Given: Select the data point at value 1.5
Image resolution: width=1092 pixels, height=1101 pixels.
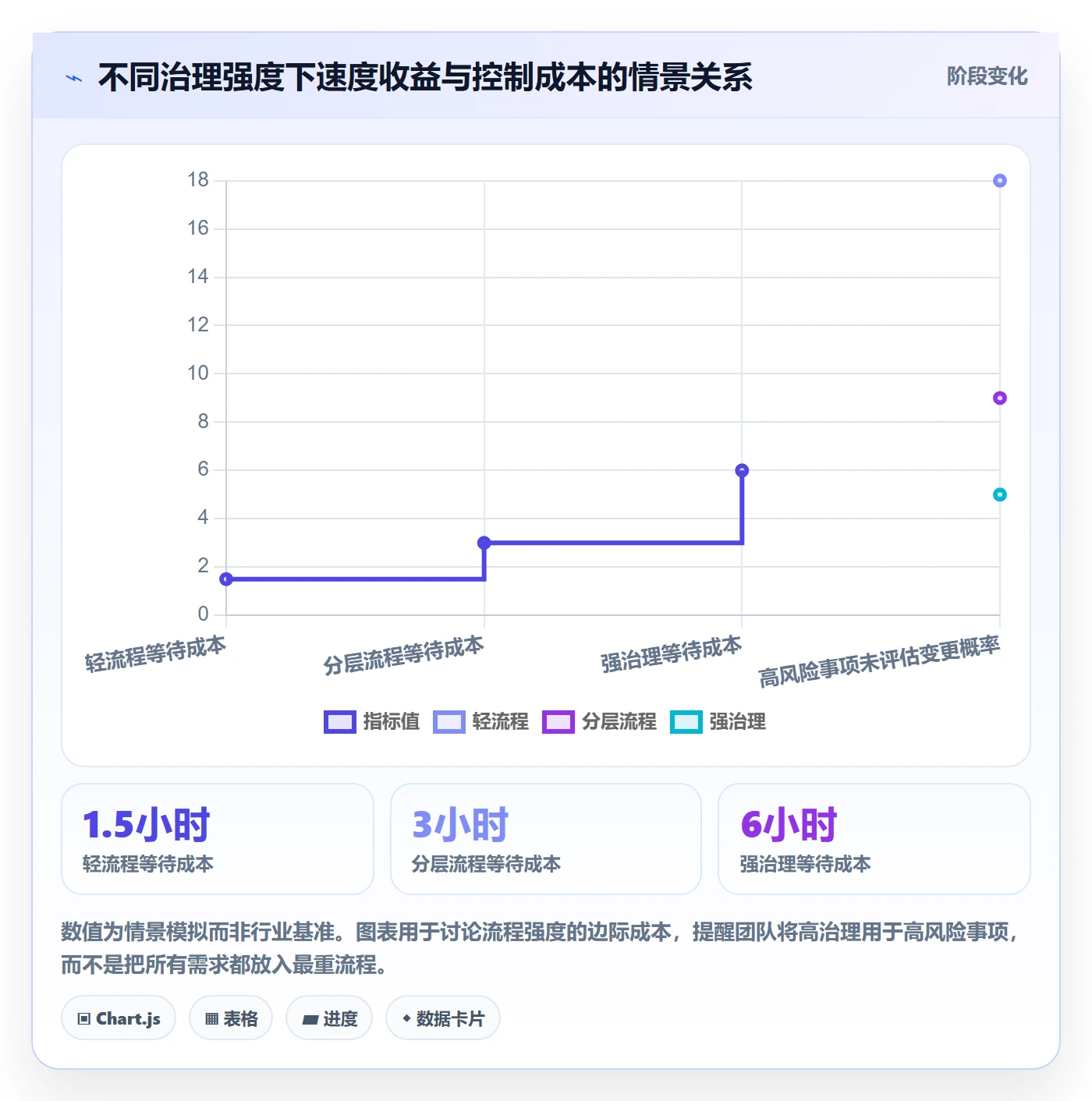Looking at the screenshot, I should pos(226,579).
